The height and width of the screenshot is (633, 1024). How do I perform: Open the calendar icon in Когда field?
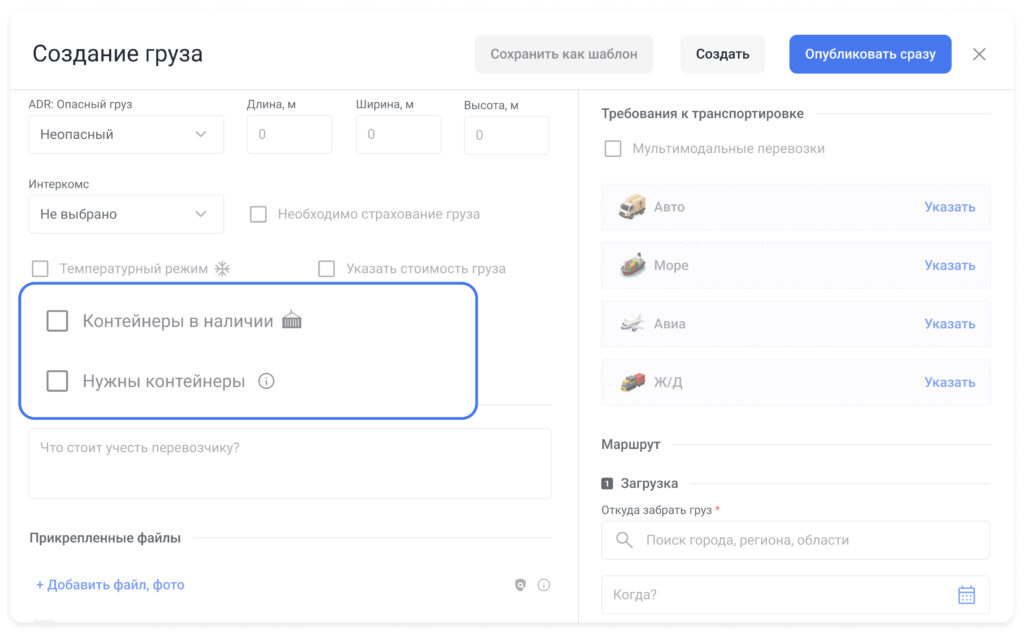967,594
